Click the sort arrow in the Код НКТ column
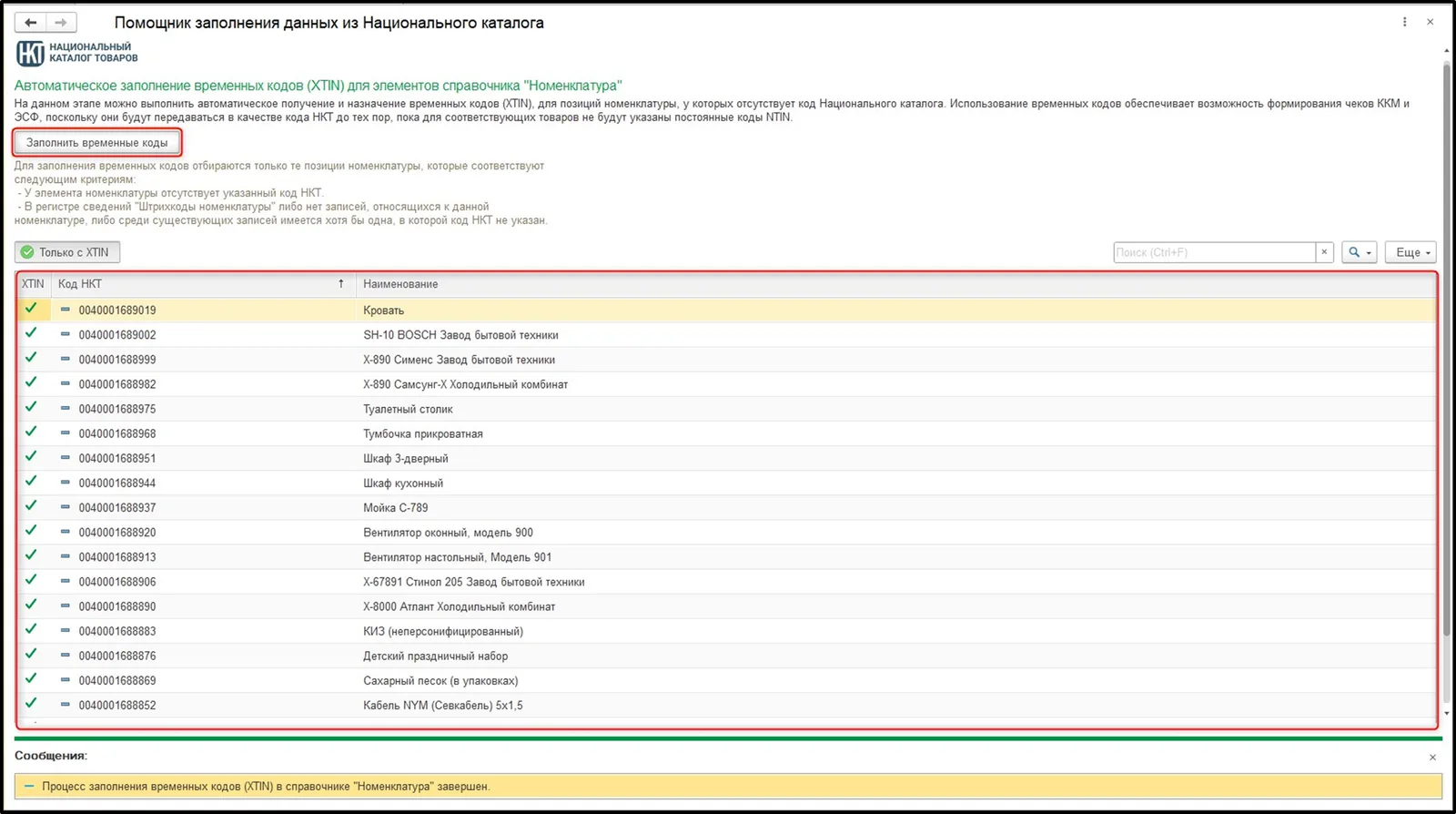Viewport: 1456px width, 814px height. click(341, 284)
